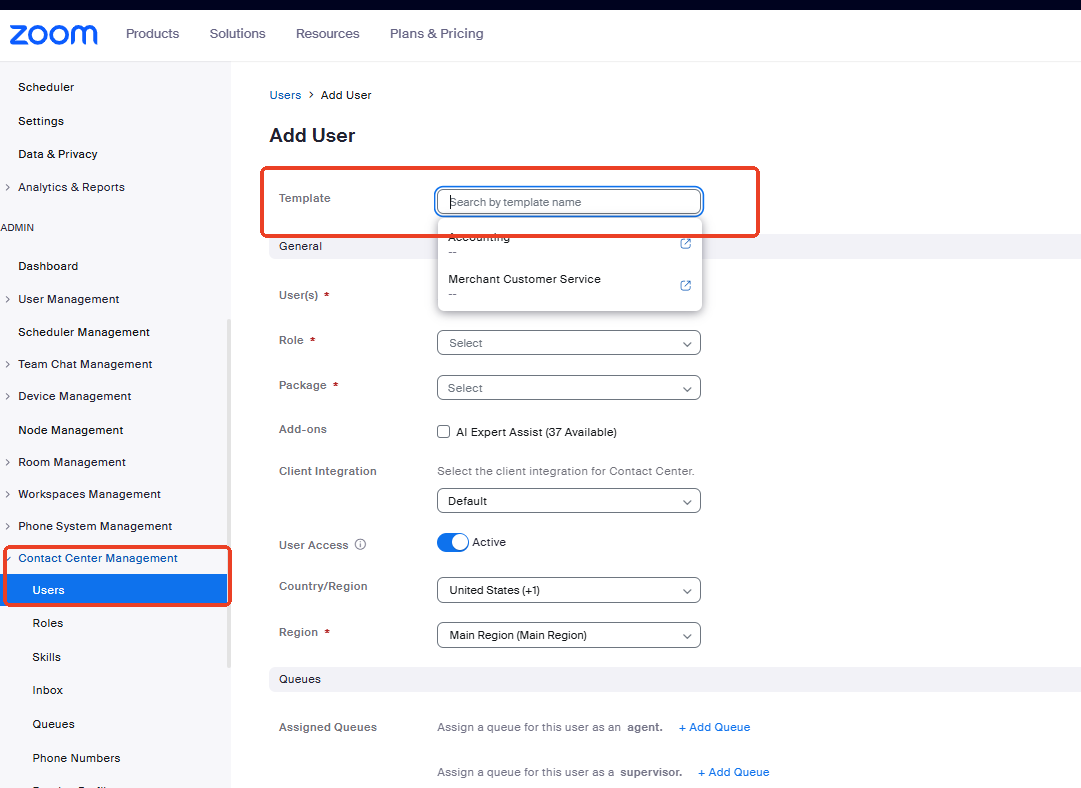Open Inbox under Contact Center
Image resolution: width=1081 pixels, height=788 pixels.
[x=48, y=690]
